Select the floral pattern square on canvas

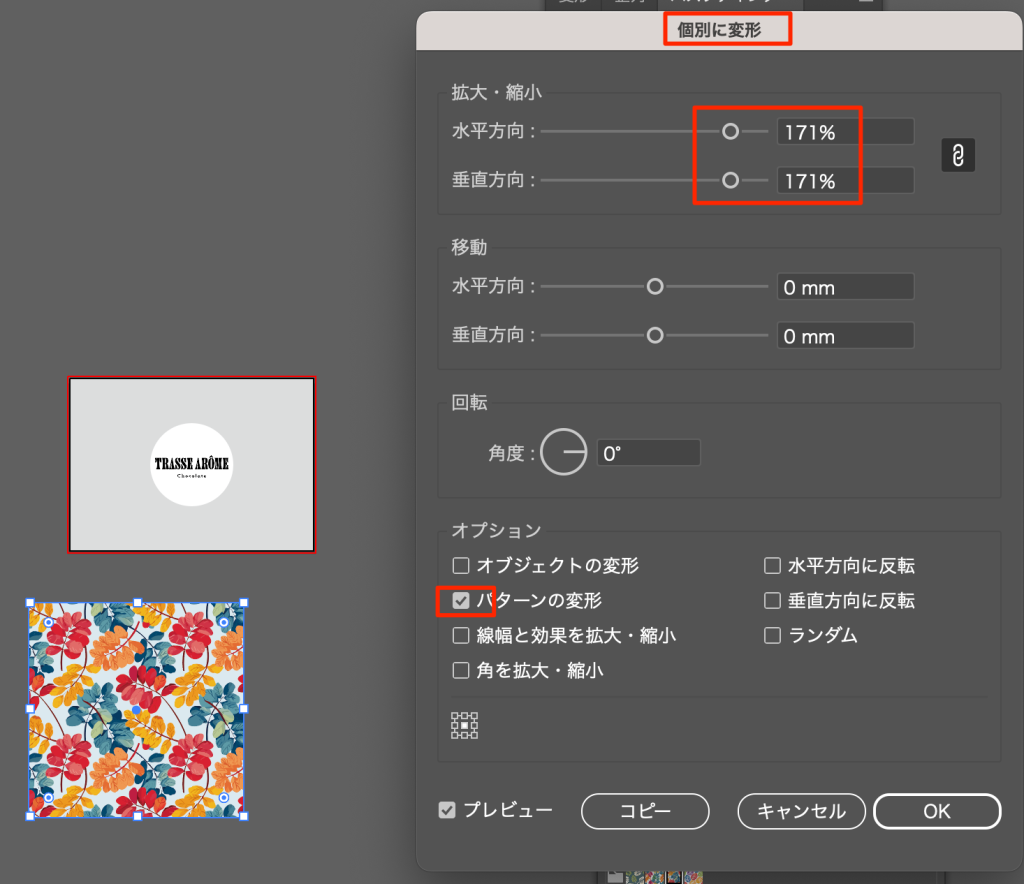[137, 709]
